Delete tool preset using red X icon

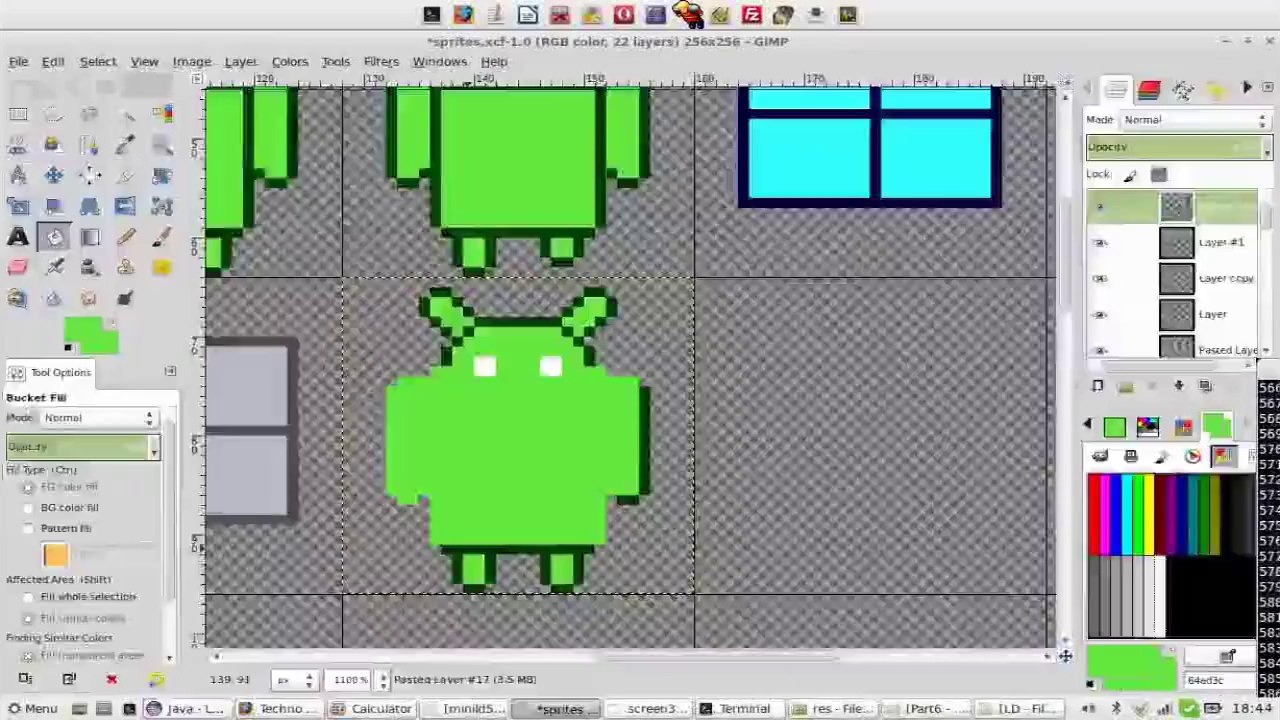click(x=111, y=679)
